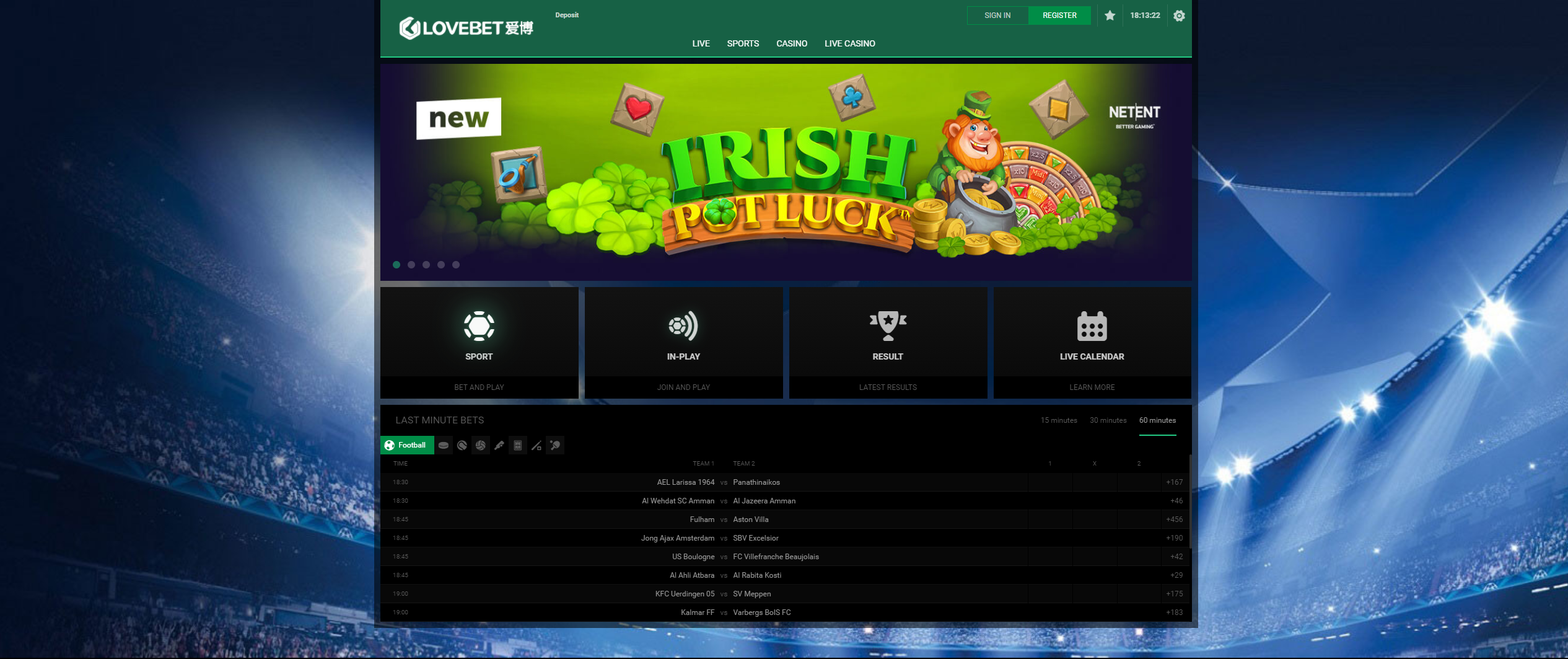Select the second banner carousel dot
The height and width of the screenshot is (659, 1568).
411,265
